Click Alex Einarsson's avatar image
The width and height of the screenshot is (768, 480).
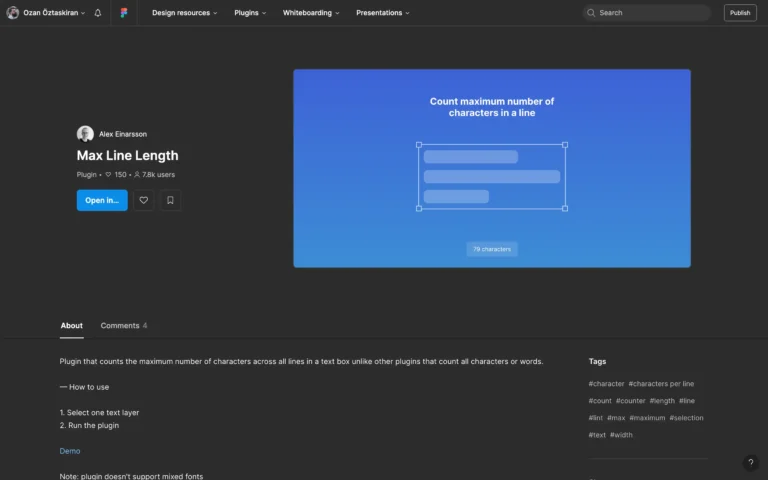tap(85, 134)
